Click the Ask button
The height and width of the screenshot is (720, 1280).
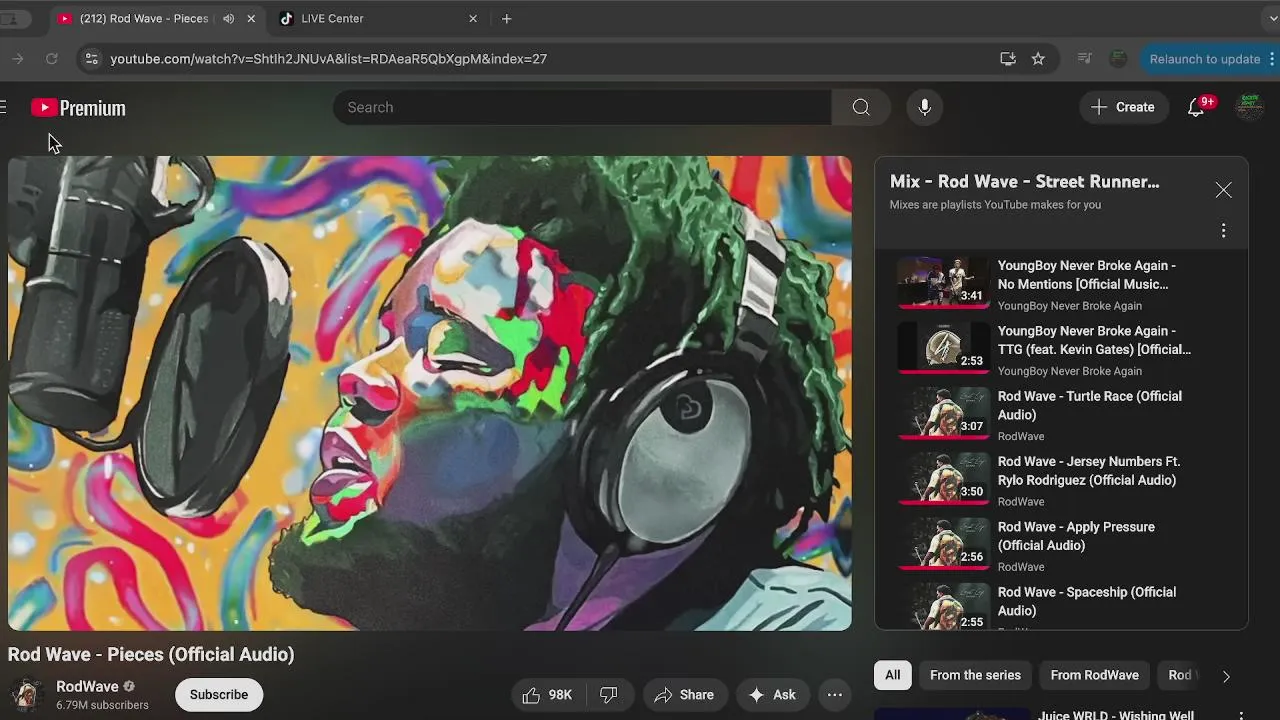point(772,695)
